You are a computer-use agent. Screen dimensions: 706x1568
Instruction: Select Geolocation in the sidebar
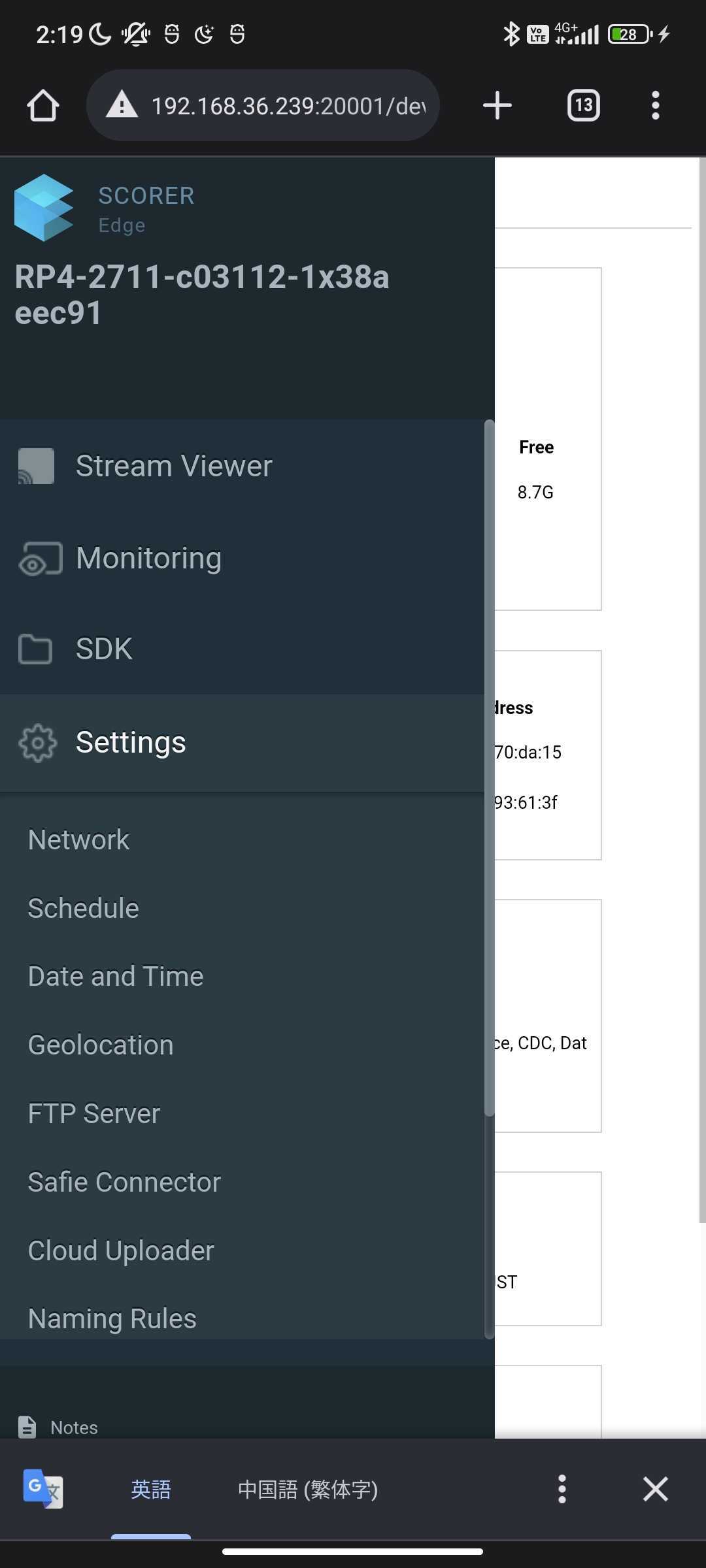[x=101, y=1045]
